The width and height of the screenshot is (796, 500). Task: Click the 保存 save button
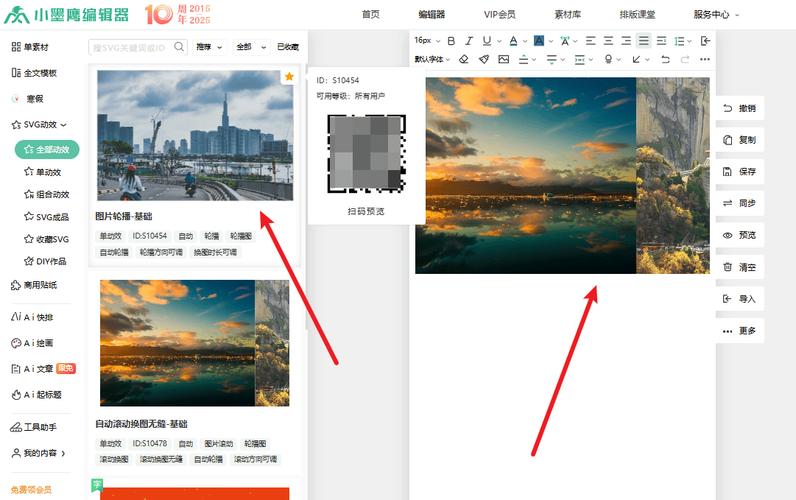(x=740, y=172)
